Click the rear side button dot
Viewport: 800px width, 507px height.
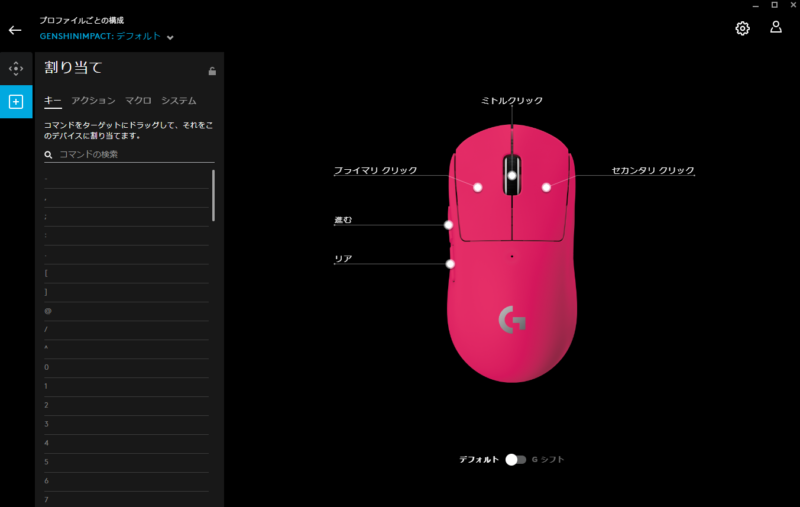[x=450, y=264]
